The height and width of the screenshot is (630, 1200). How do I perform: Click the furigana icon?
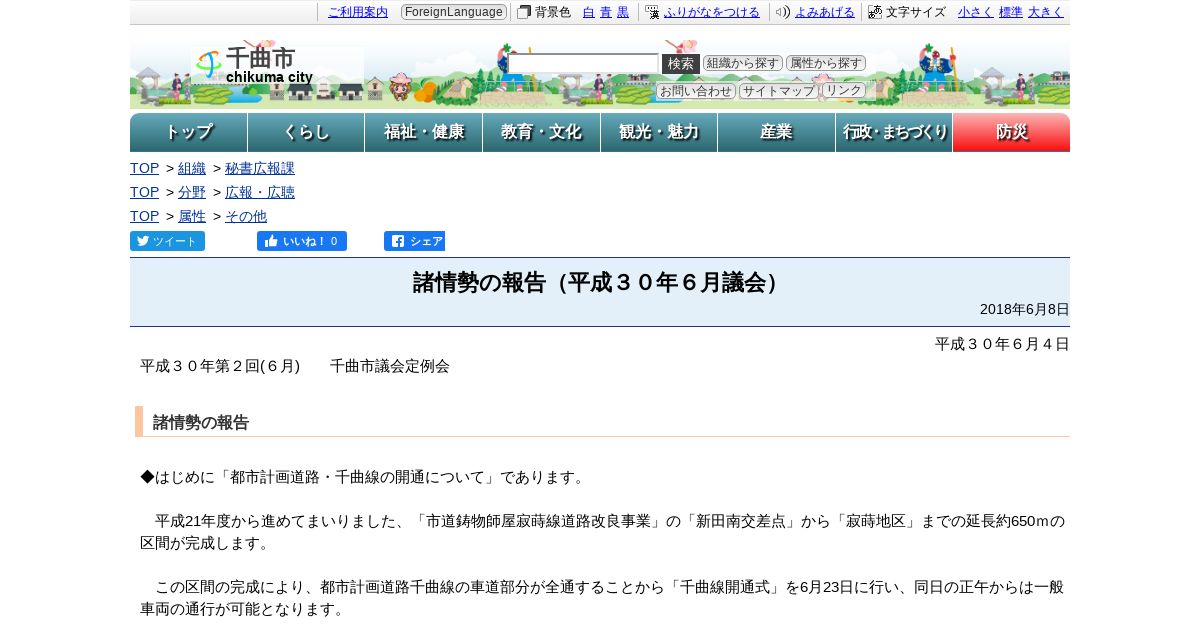tap(652, 12)
